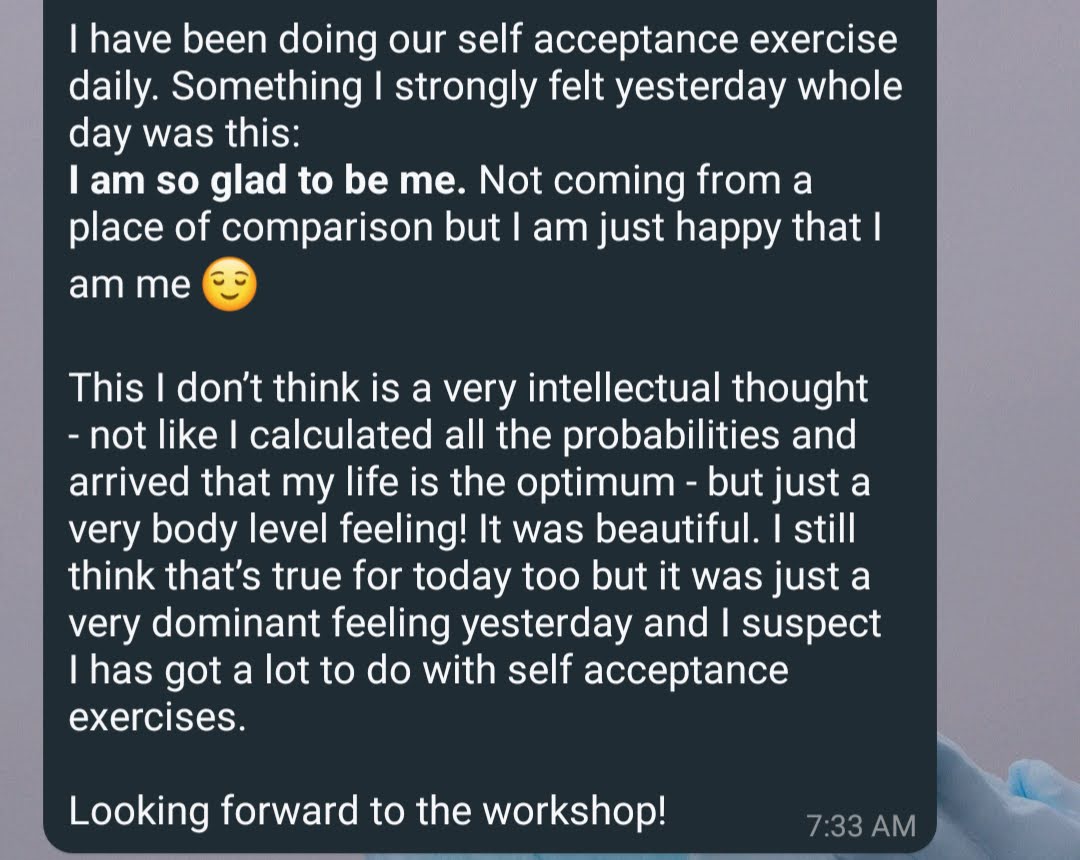Click the relieved face emoji

[229, 285]
